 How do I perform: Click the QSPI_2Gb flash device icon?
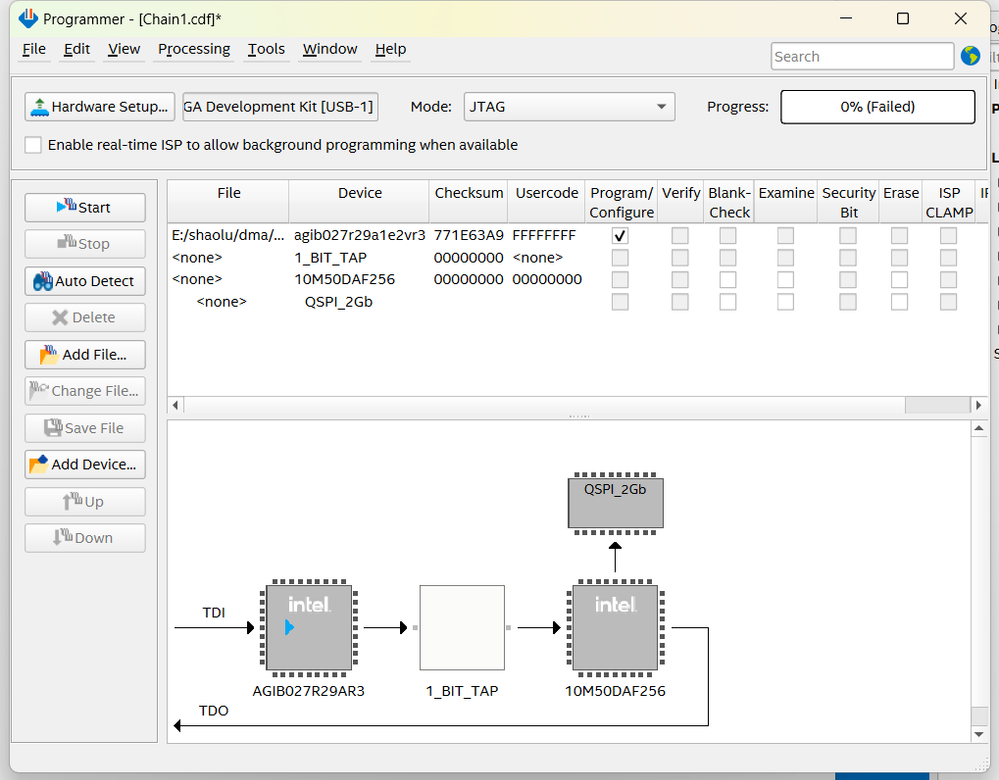(615, 502)
